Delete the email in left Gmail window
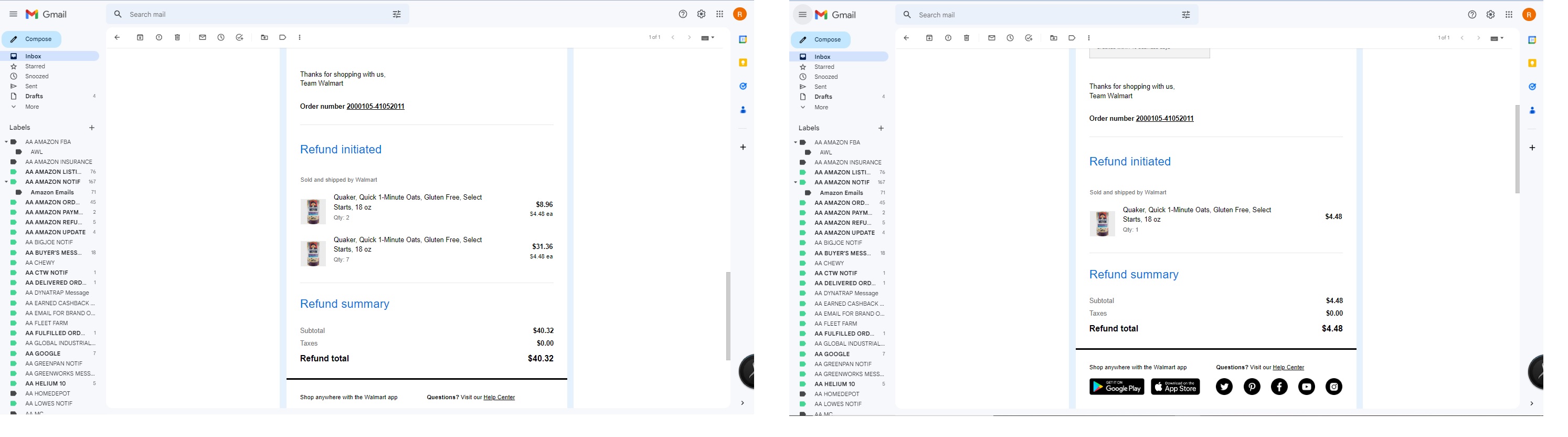Image resolution: width=1568 pixels, height=437 pixels. tap(178, 38)
